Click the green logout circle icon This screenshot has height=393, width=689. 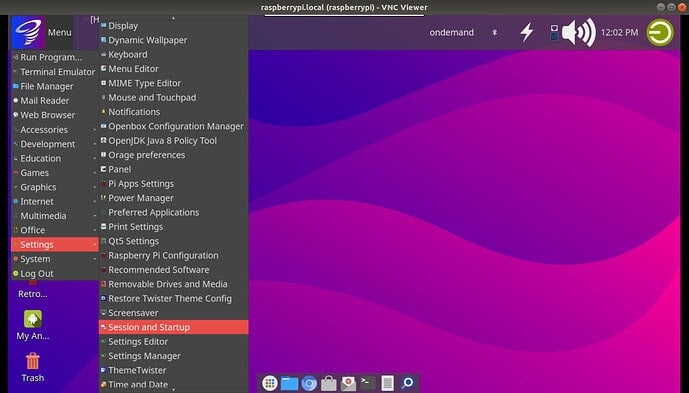(660, 32)
